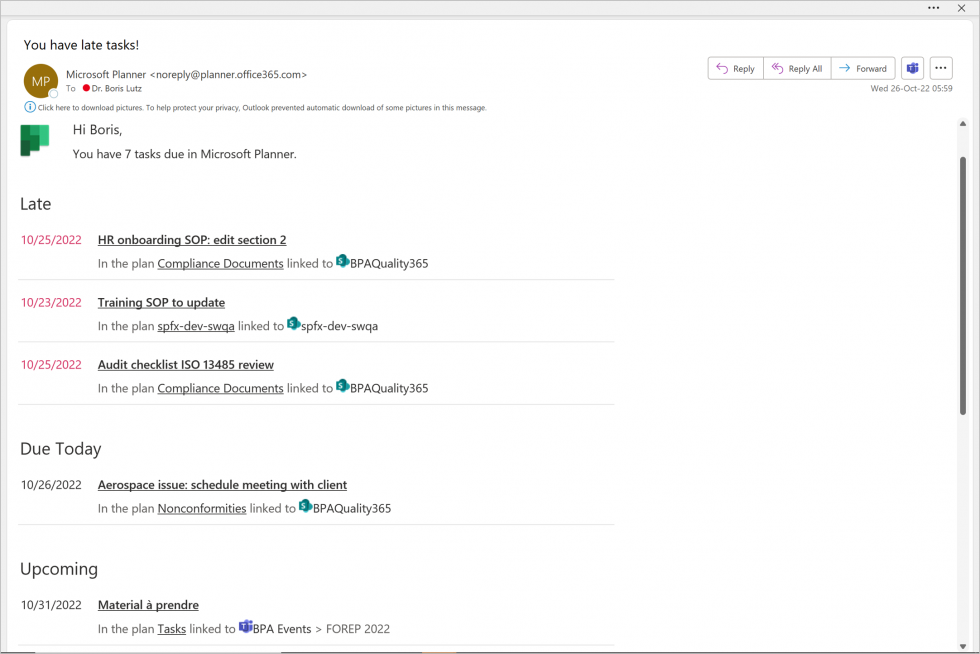Open the more message actions menu
This screenshot has width=980, height=654.
click(x=941, y=68)
